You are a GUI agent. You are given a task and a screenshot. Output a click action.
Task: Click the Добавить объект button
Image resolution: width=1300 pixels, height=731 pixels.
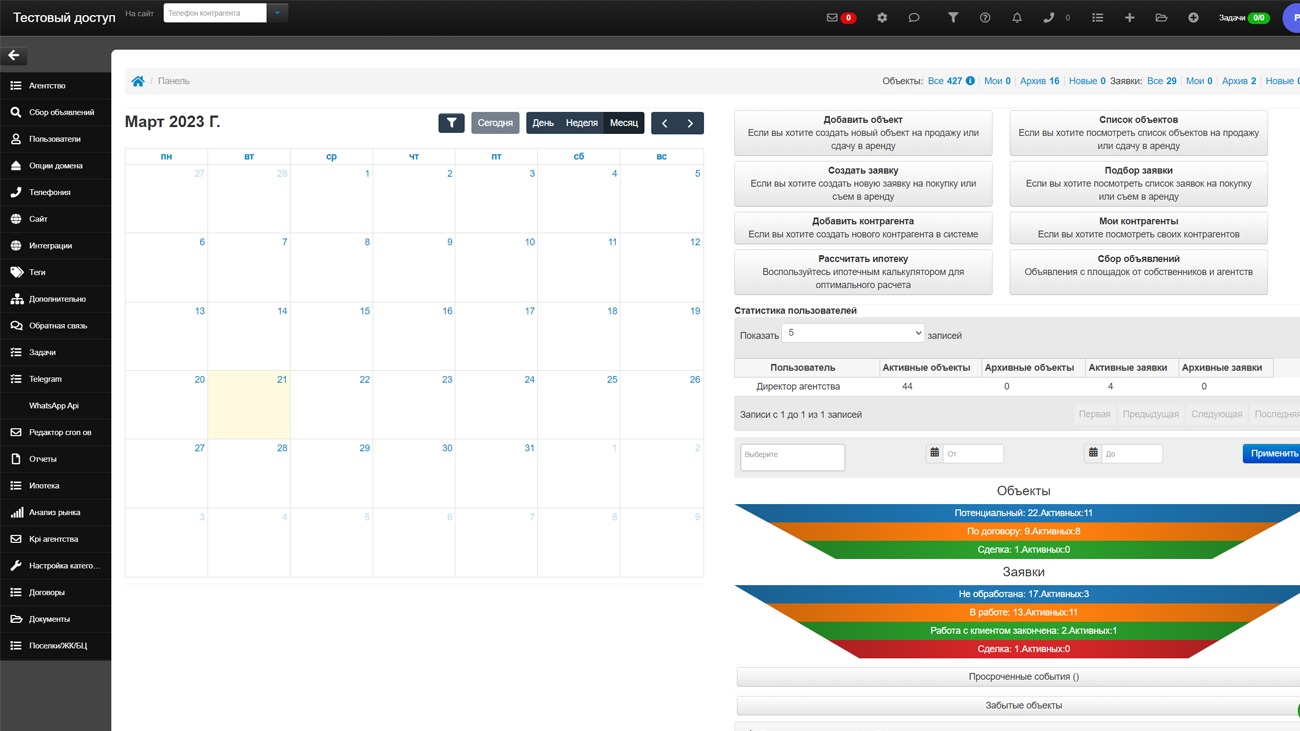click(863, 133)
